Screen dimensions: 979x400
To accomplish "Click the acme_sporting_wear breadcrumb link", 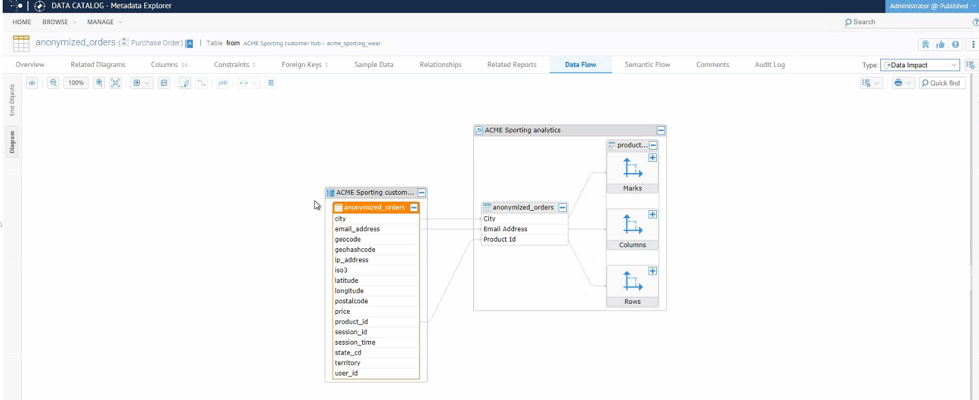I will [353, 44].
